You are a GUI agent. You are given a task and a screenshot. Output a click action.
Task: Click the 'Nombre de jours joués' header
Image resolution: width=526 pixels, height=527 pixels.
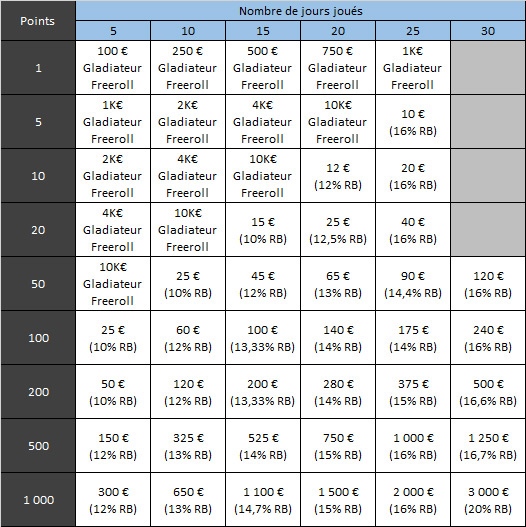(x=300, y=11)
